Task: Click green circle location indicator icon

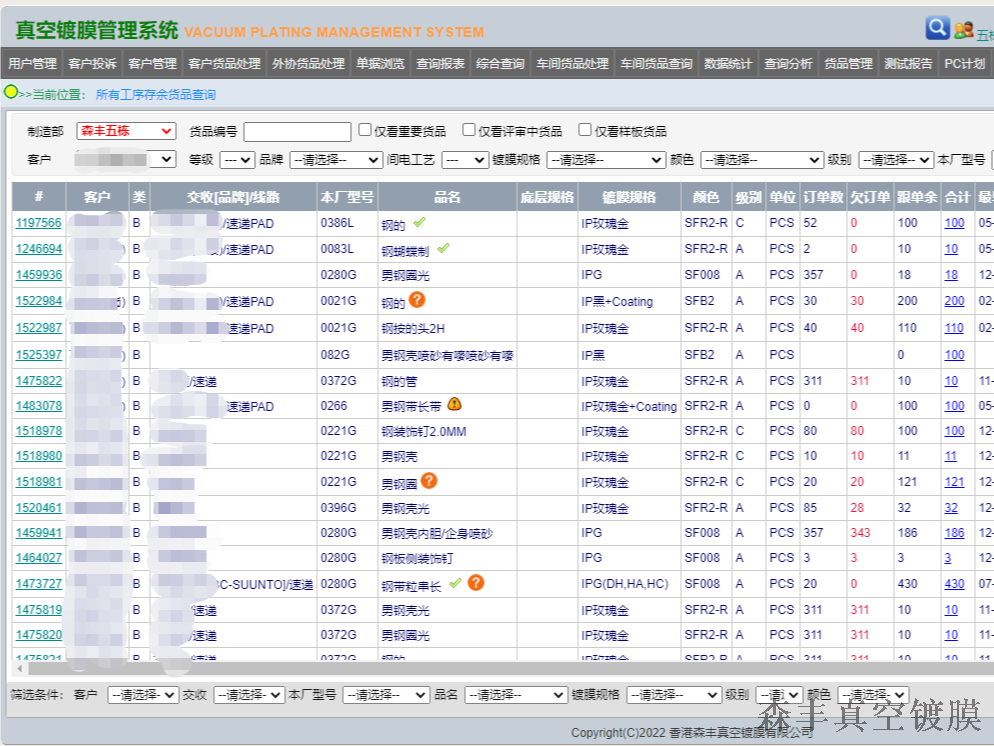Action: point(10,92)
